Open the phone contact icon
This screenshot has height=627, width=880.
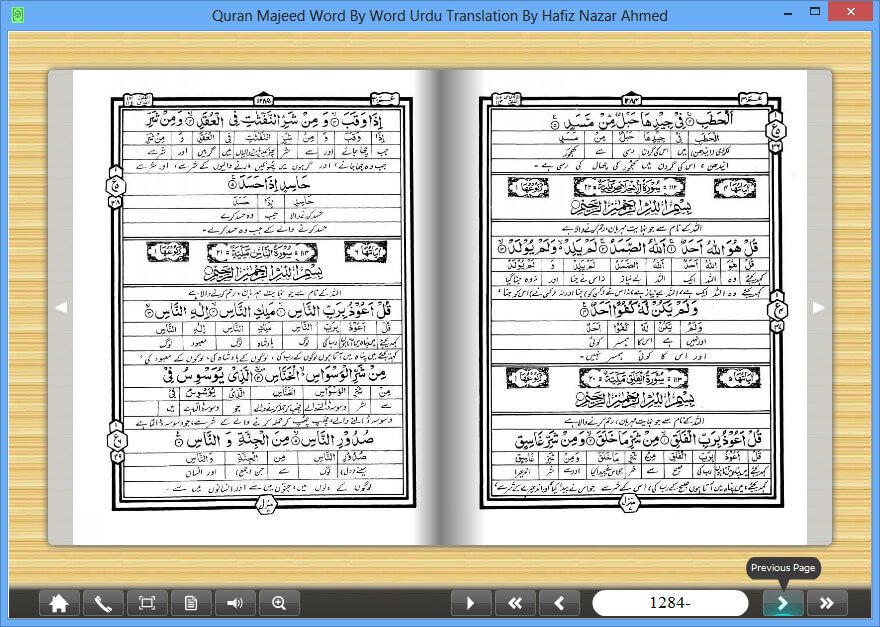coord(103,603)
